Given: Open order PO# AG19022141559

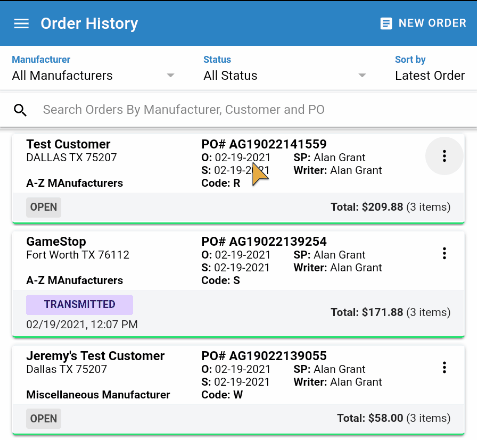Looking at the screenshot, I should coord(264,144).
